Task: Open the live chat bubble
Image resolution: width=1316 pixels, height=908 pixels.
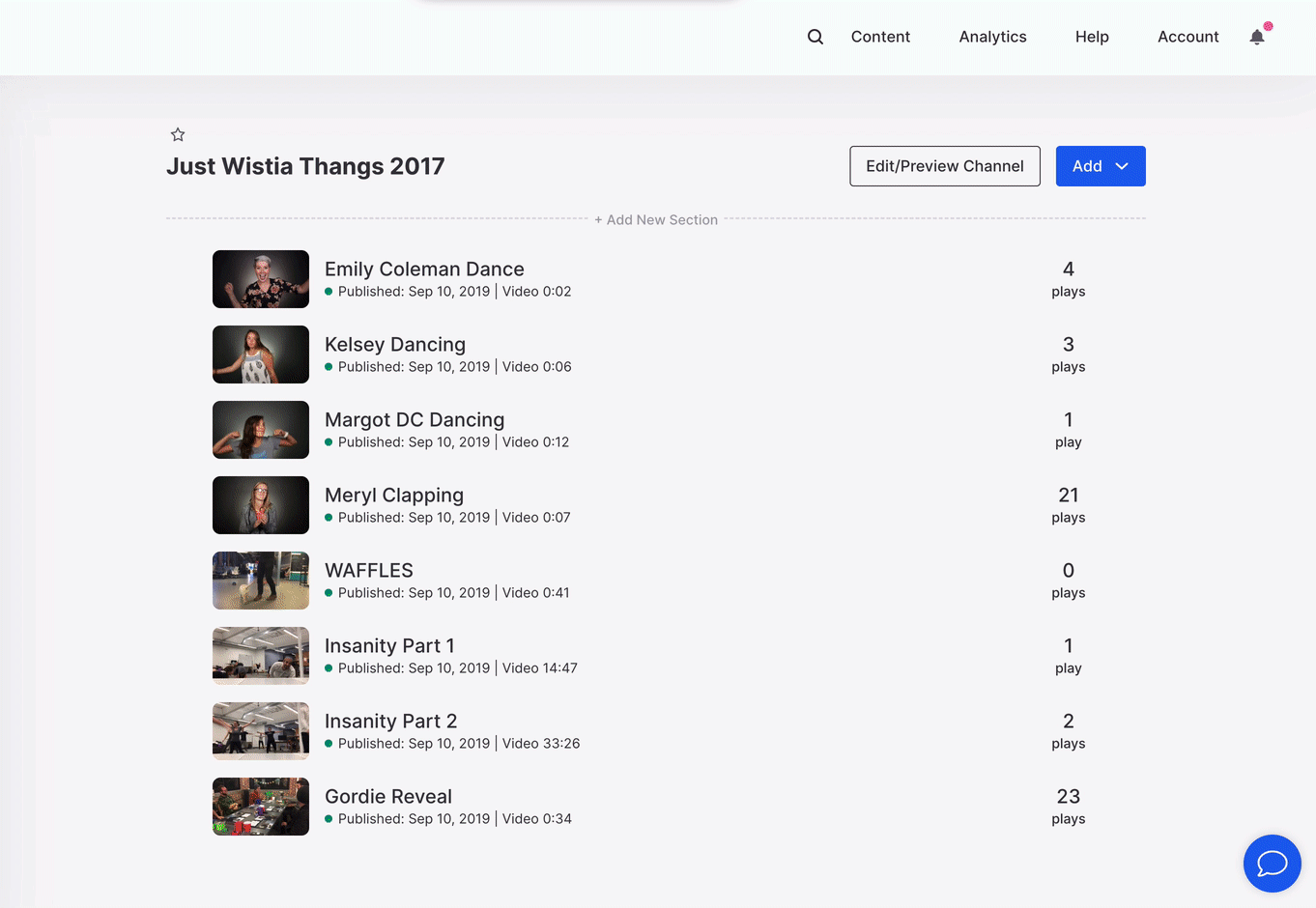Action: coord(1272,863)
